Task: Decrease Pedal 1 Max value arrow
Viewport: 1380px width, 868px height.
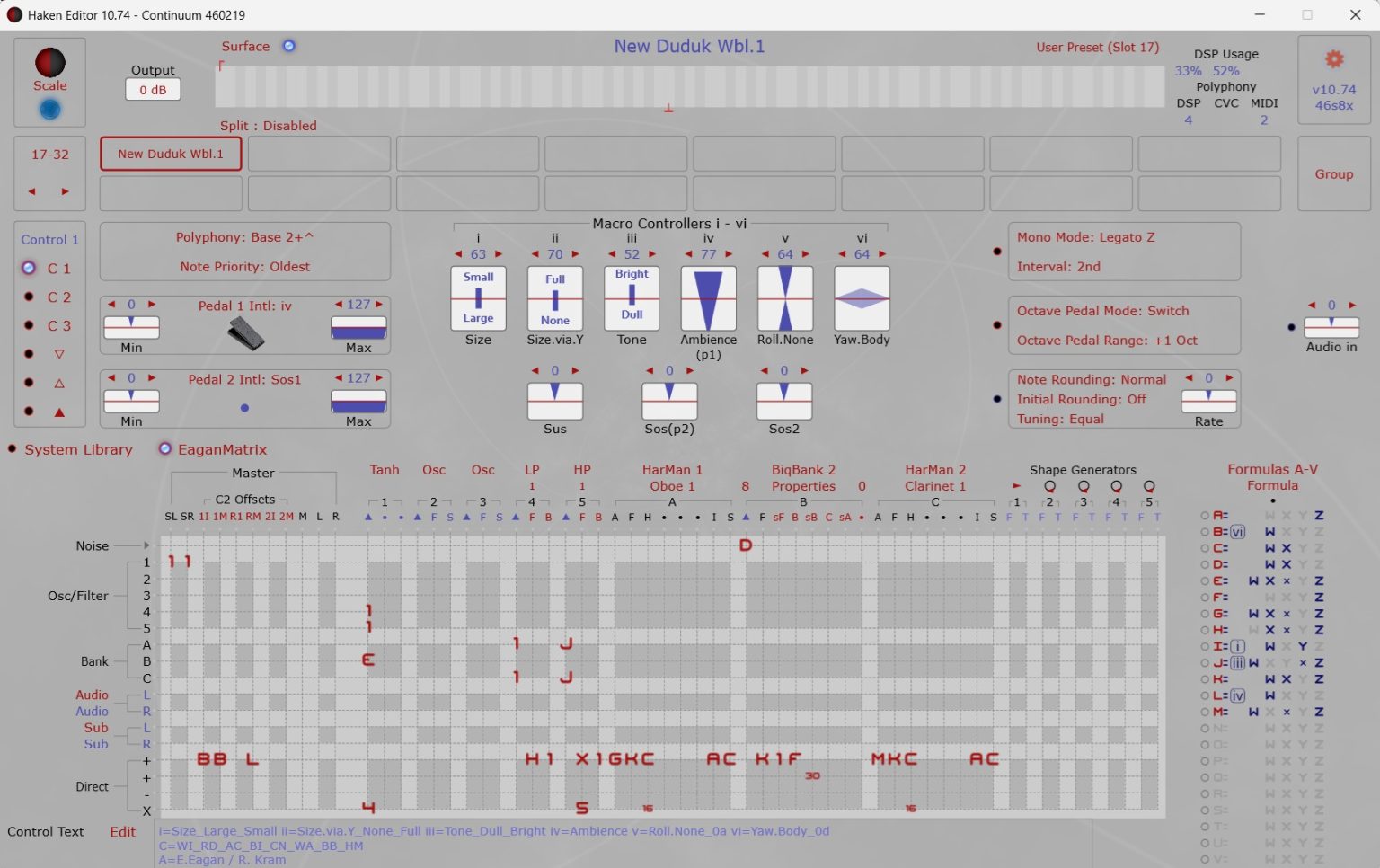Action: pos(339,305)
